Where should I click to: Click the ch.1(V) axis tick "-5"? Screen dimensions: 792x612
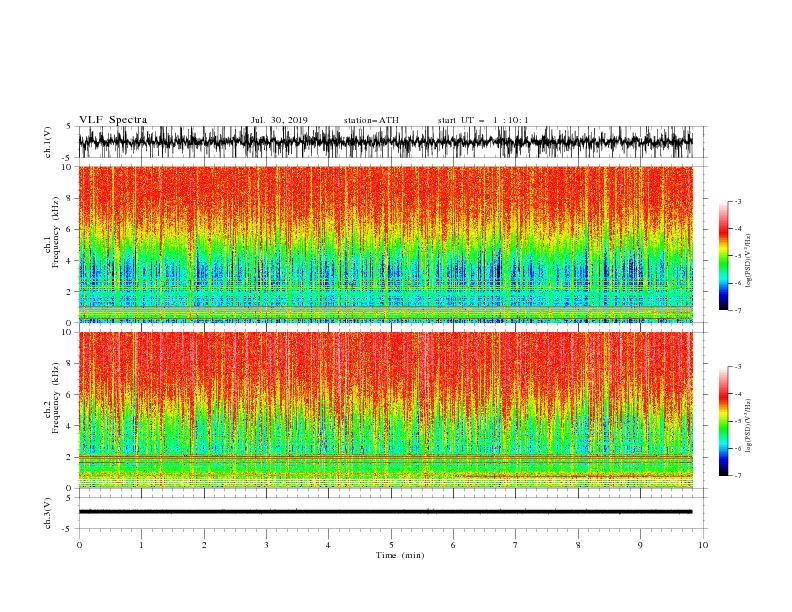(x=67, y=158)
